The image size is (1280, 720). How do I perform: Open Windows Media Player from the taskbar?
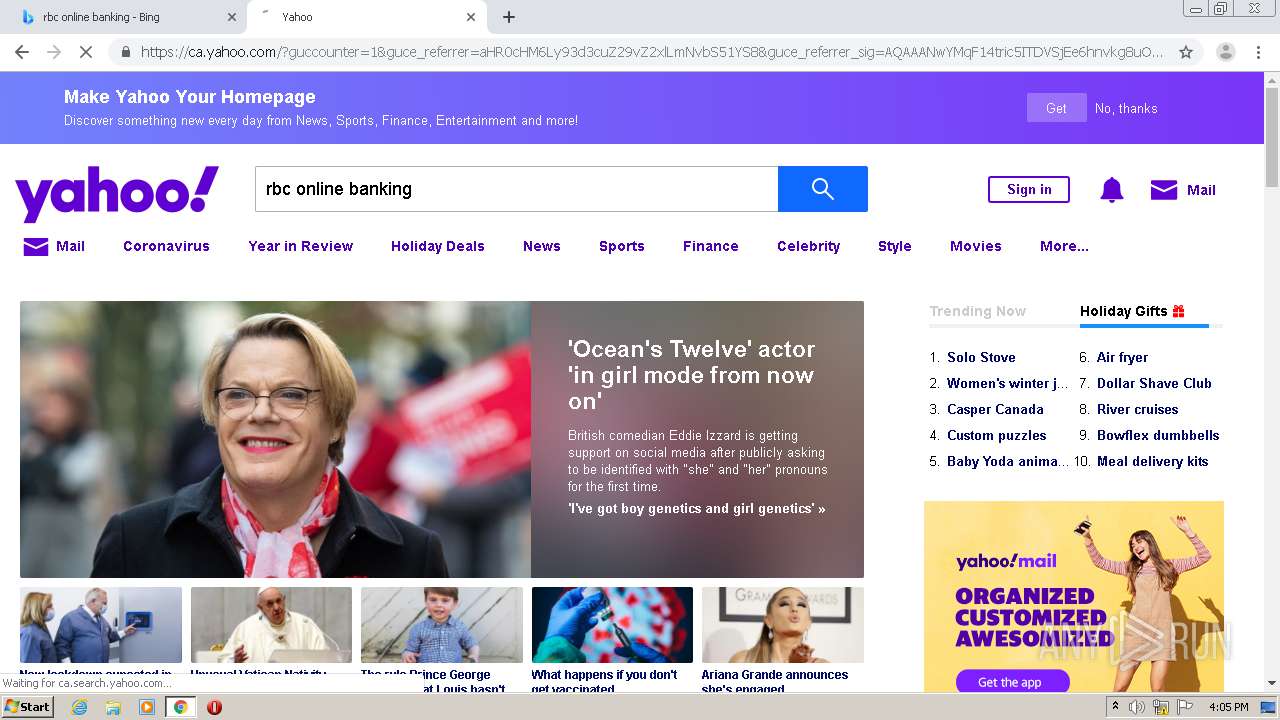[x=147, y=707]
